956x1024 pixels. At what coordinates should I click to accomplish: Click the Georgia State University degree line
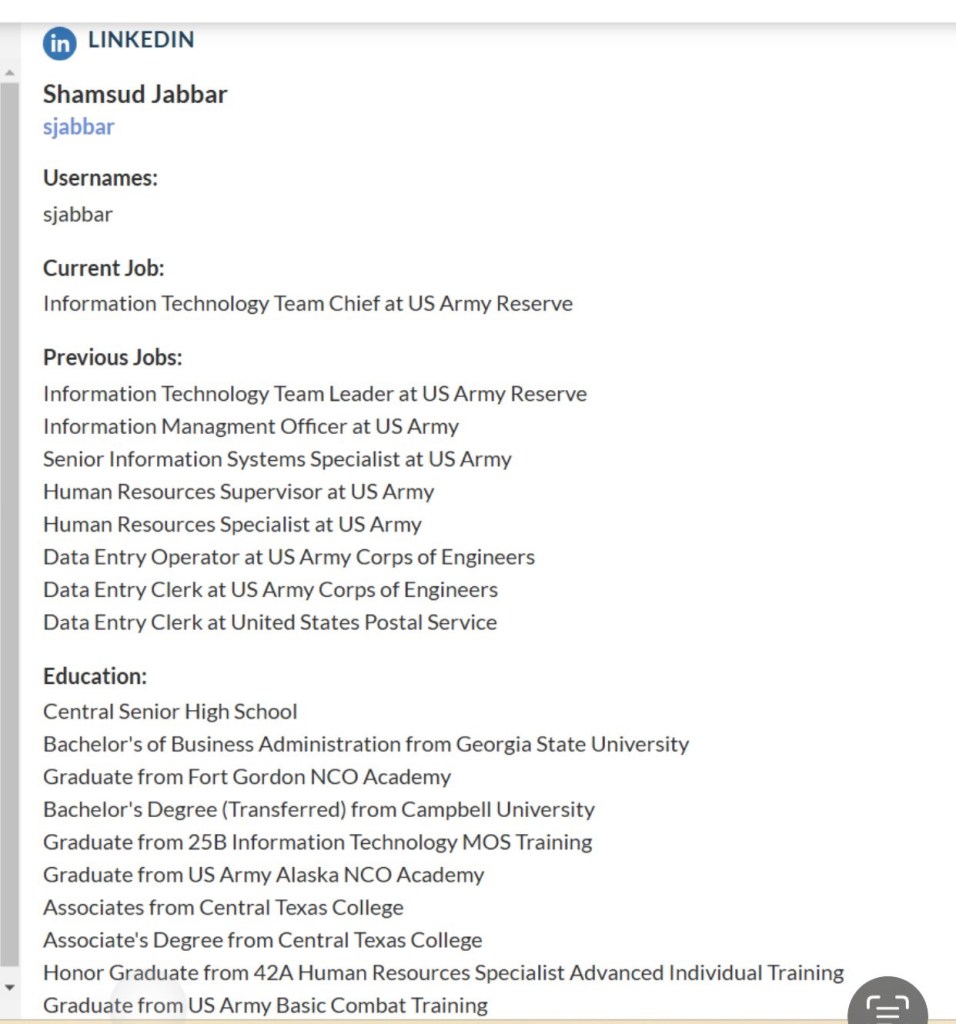pos(365,744)
